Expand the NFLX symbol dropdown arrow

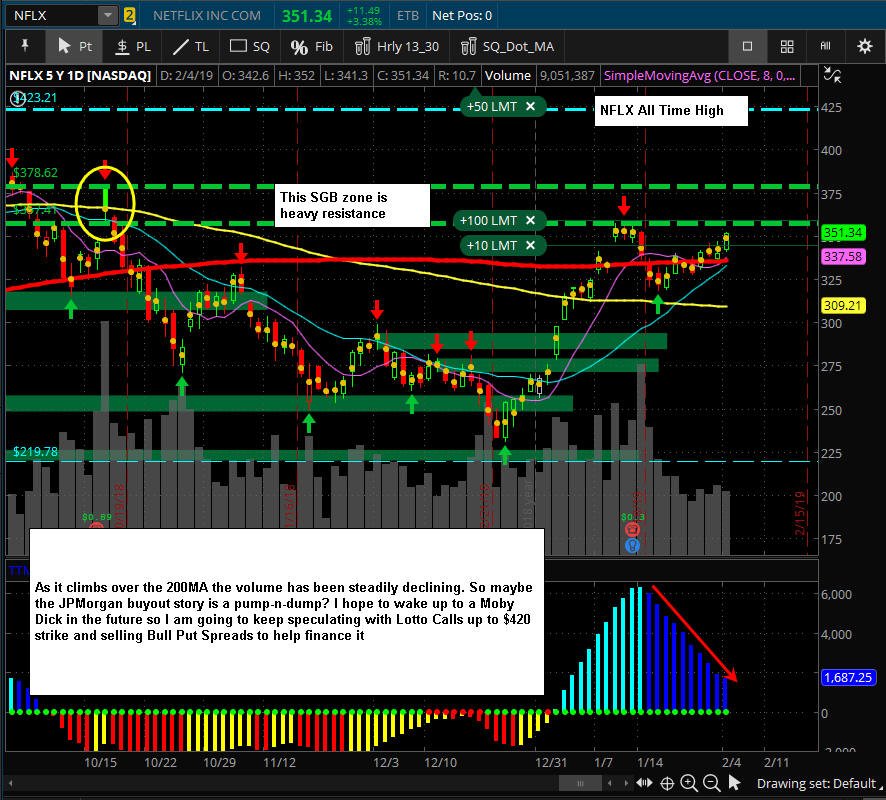[107, 15]
